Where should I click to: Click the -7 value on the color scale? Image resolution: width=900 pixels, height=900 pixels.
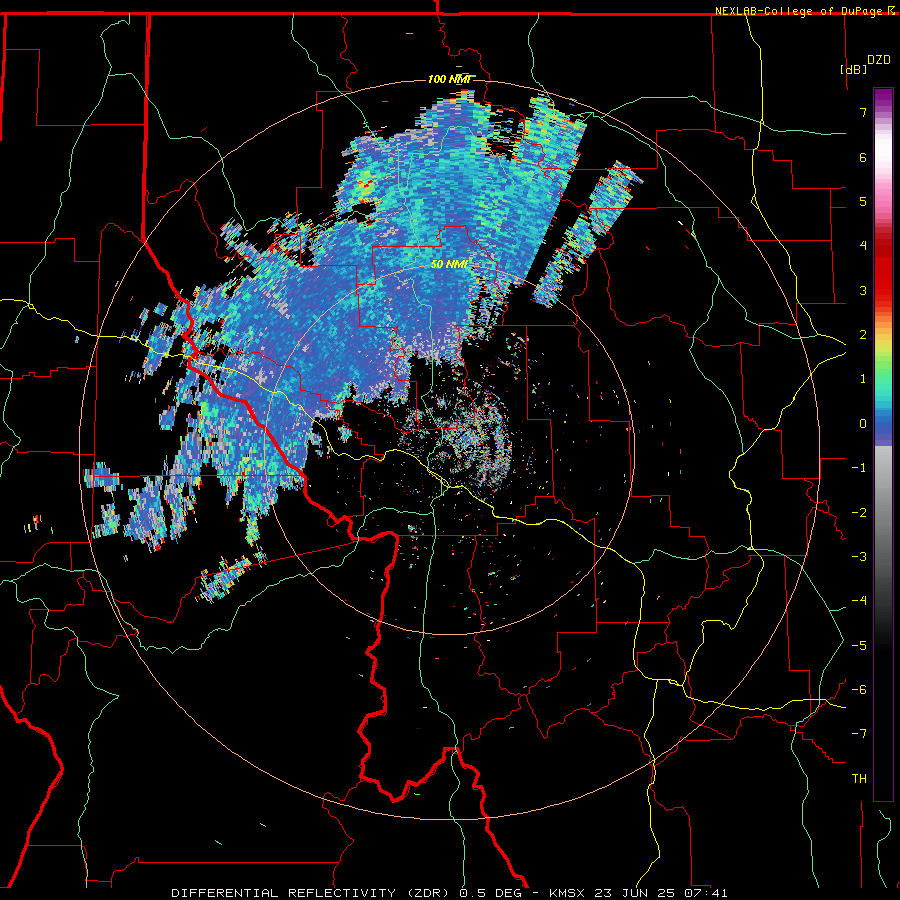coord(859,734)
